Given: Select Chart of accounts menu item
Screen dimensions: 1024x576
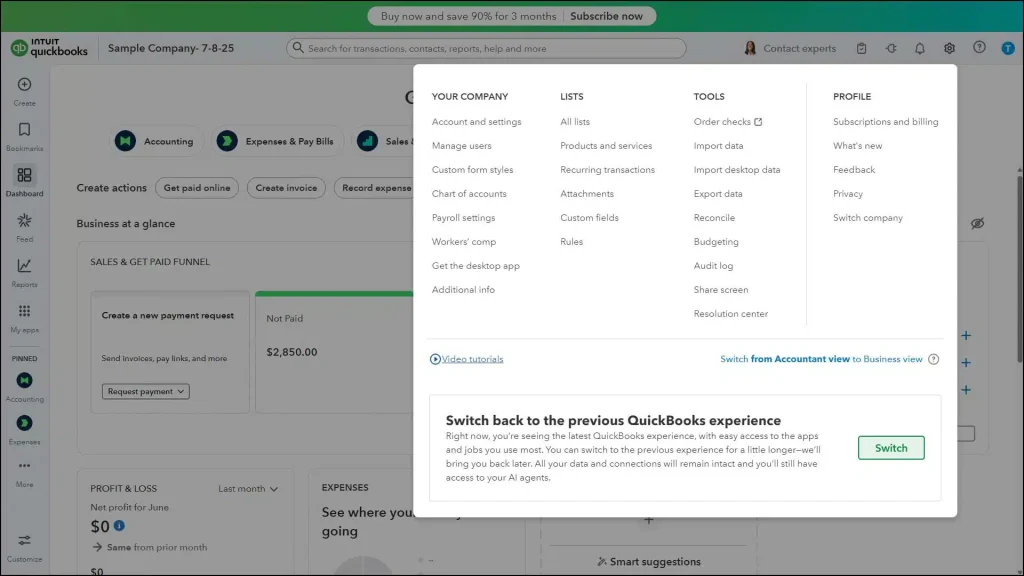Looking at the screenshot, I should (469, 194).
